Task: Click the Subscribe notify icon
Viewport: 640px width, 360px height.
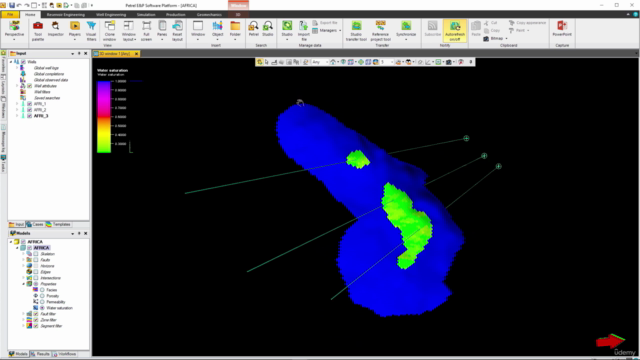Action: [432, 29]
